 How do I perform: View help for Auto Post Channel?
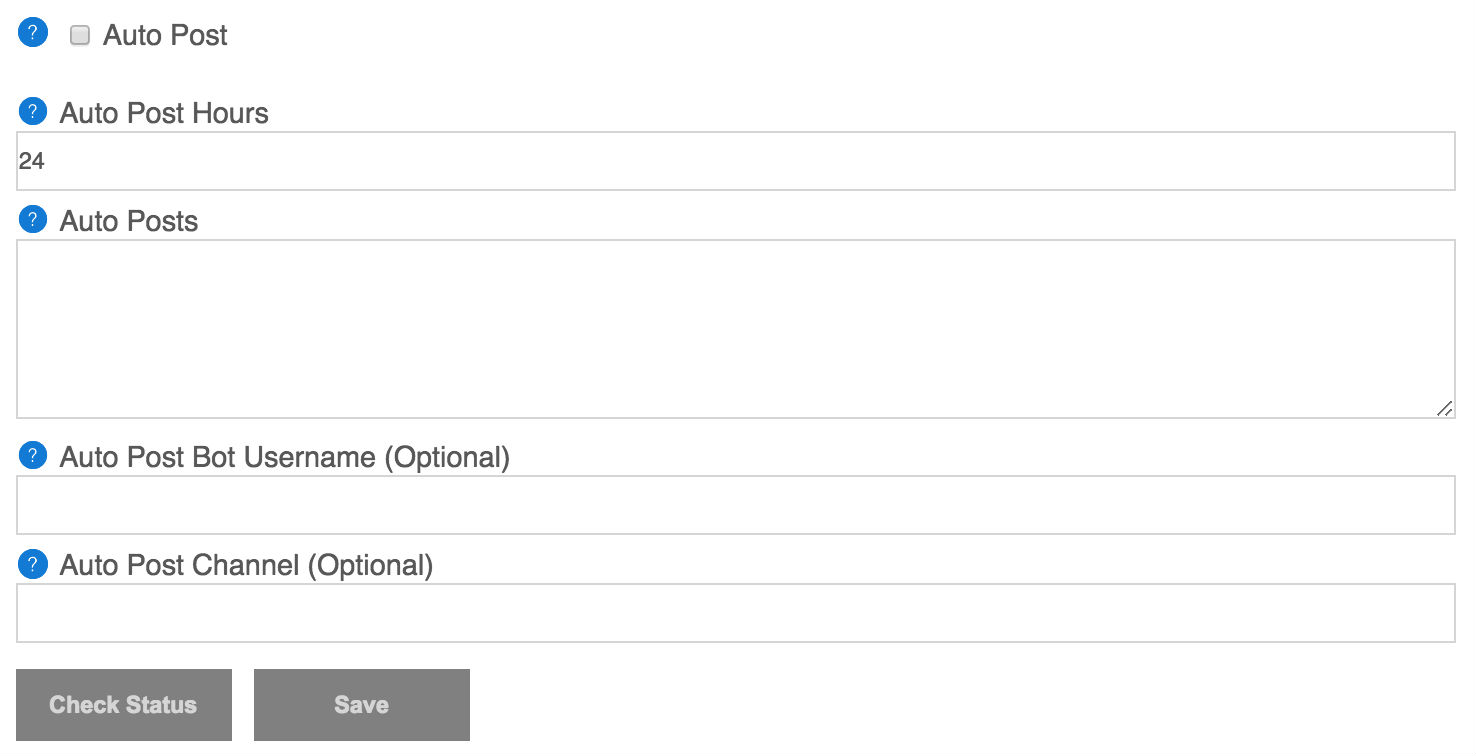(x=33, y=563)
